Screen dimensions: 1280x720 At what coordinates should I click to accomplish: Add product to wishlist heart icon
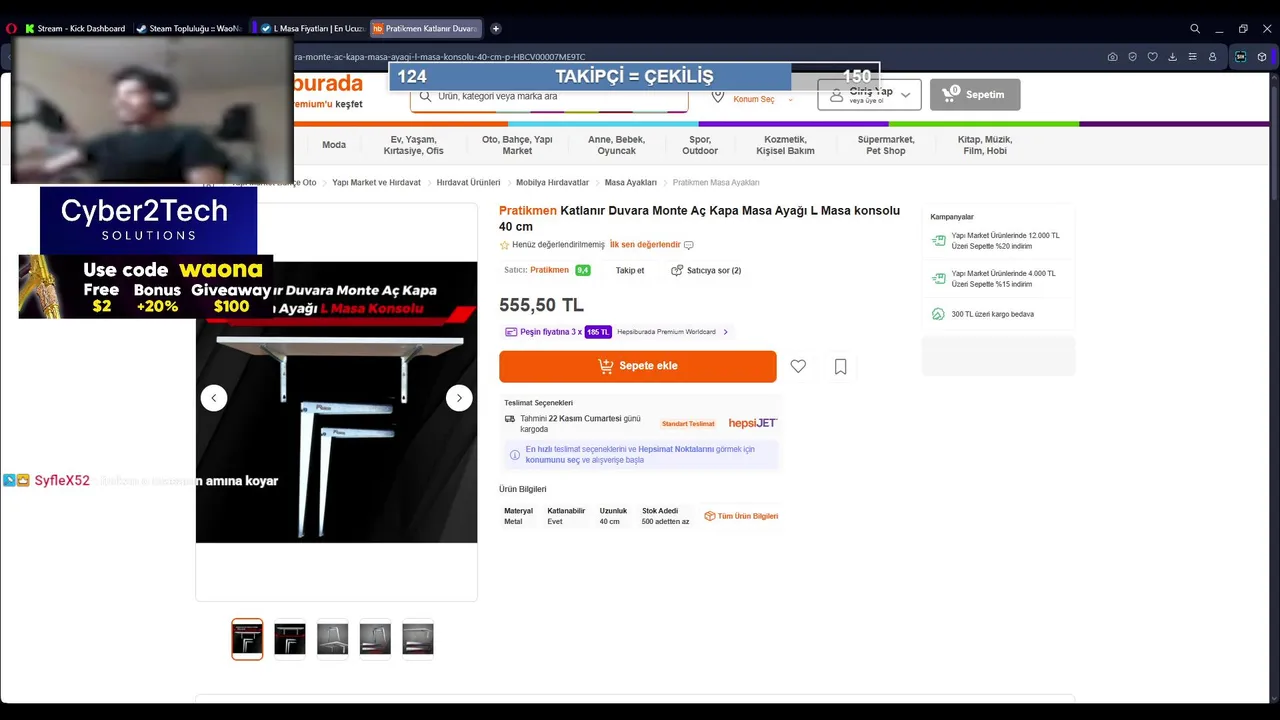[x=798, y=366]
